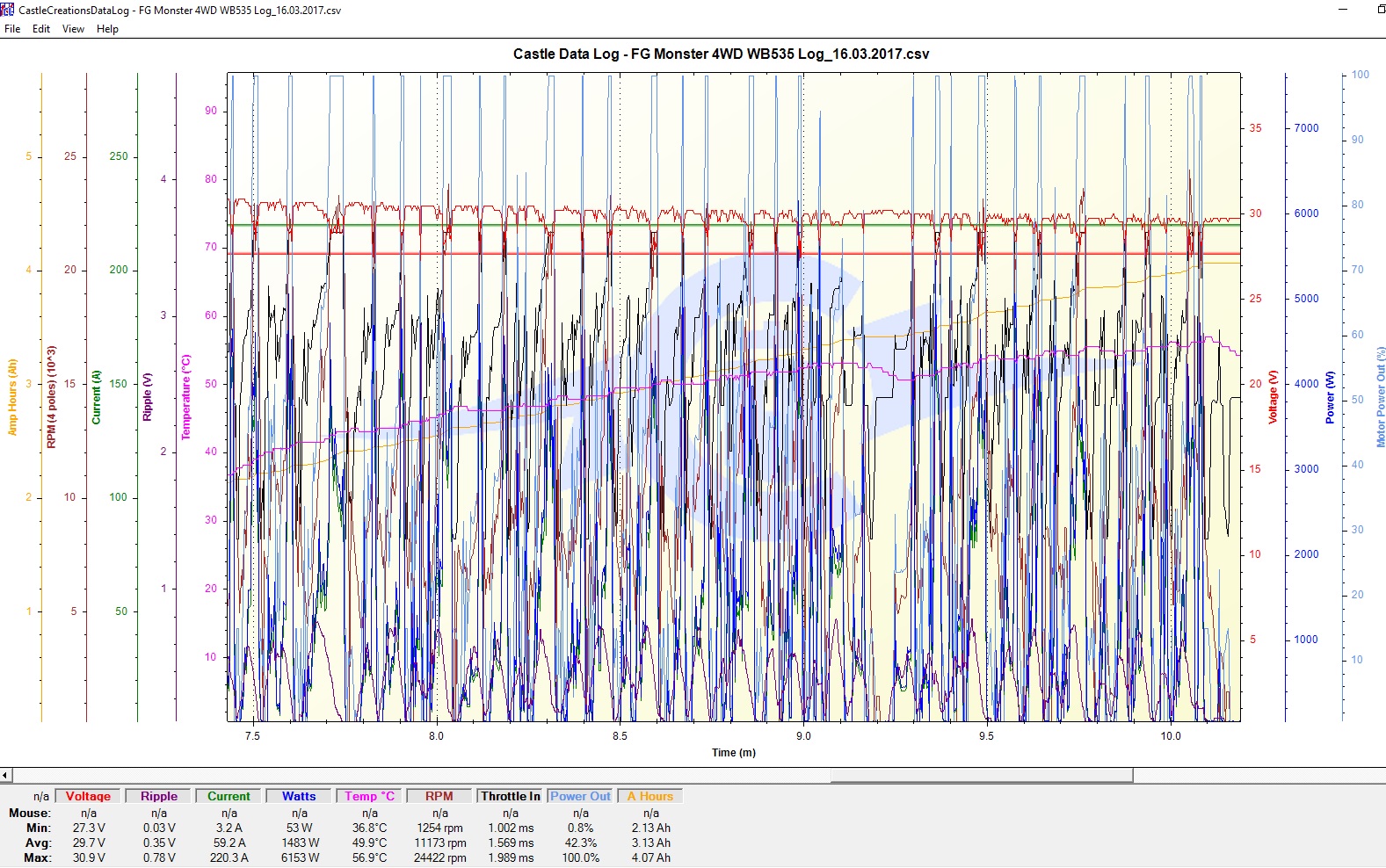Click the CastleCreationsDataLog app icon in title bar
This screenshot has height=868, width=1386.
coord(8,10)
